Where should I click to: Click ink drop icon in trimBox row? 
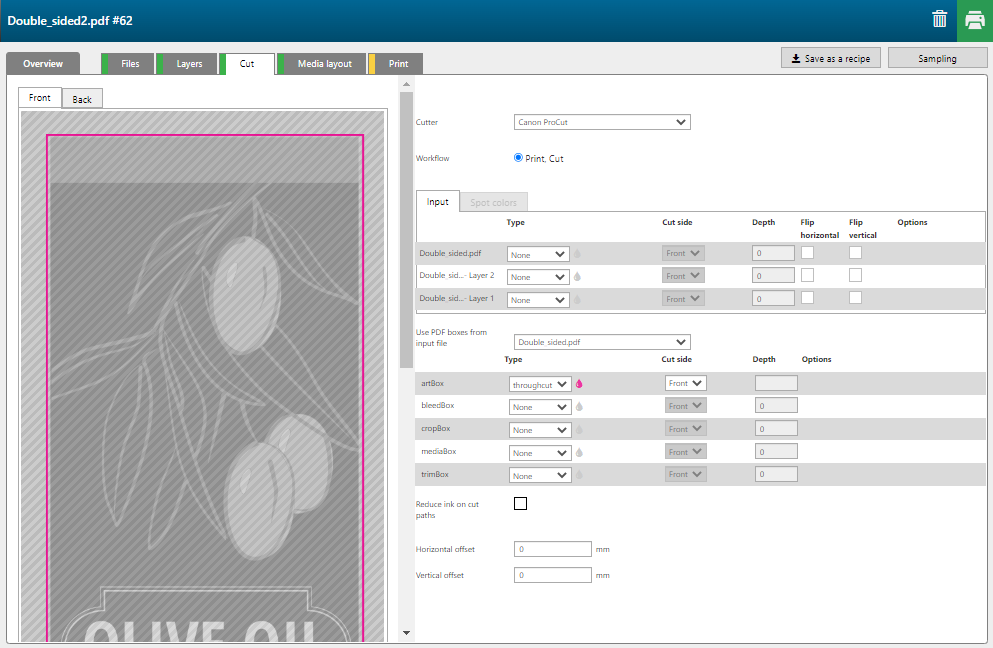[579, 476]
